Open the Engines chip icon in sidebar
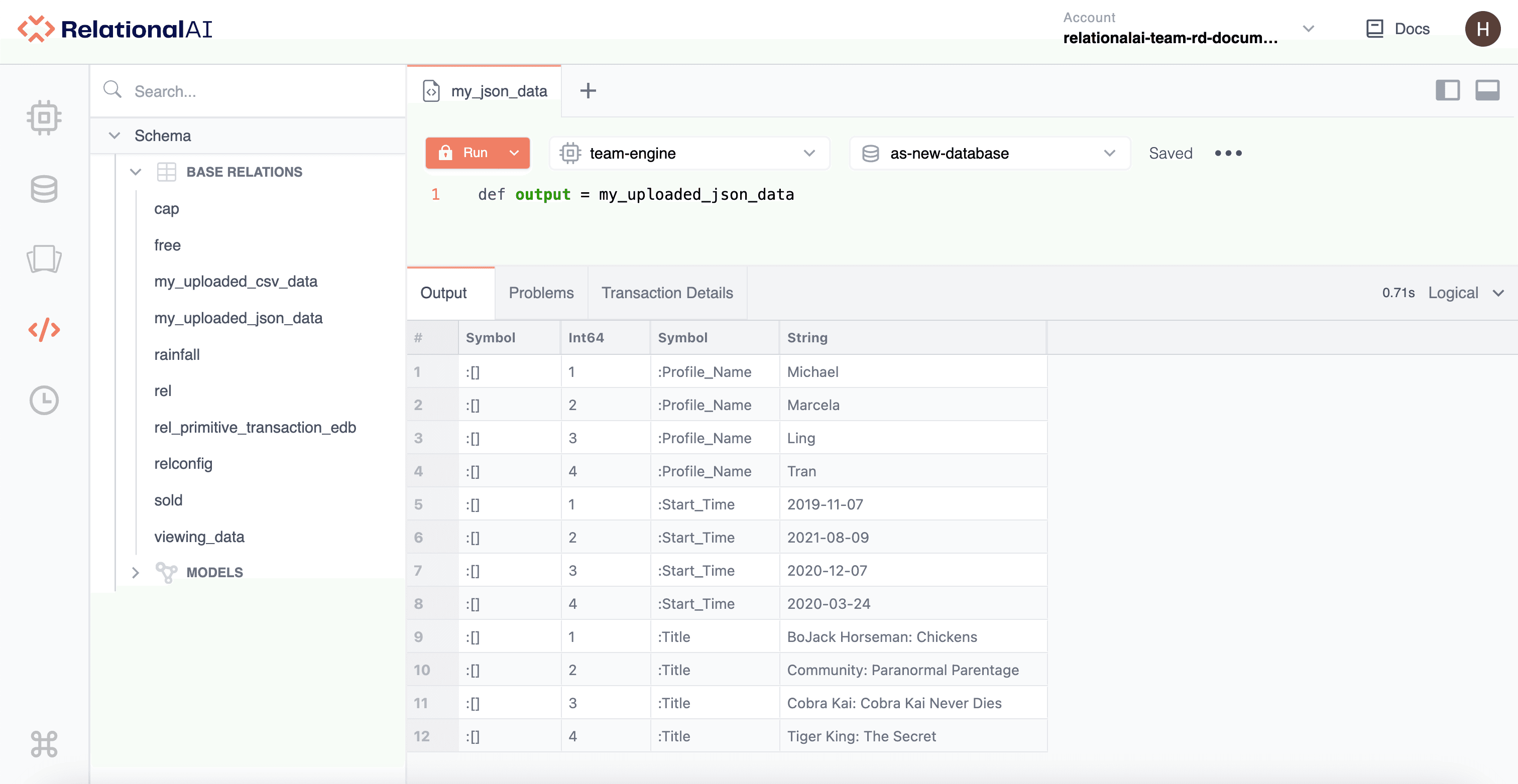 [x=44, y=118]
